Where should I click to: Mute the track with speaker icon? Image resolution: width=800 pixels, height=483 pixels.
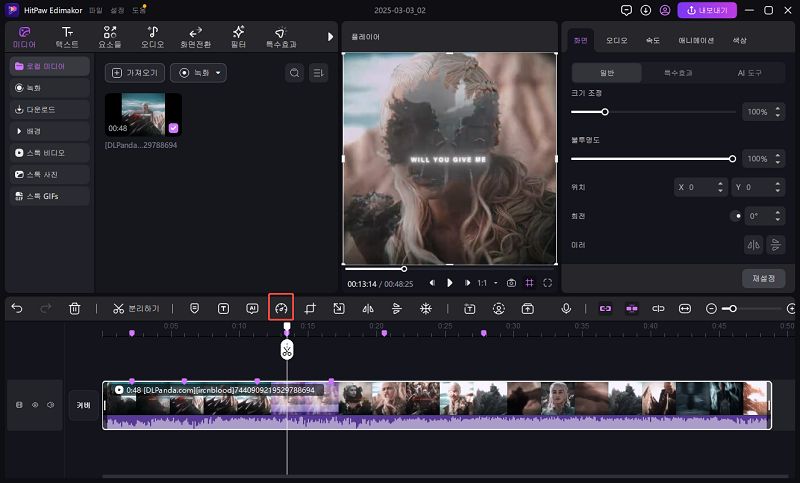(50, 405)
